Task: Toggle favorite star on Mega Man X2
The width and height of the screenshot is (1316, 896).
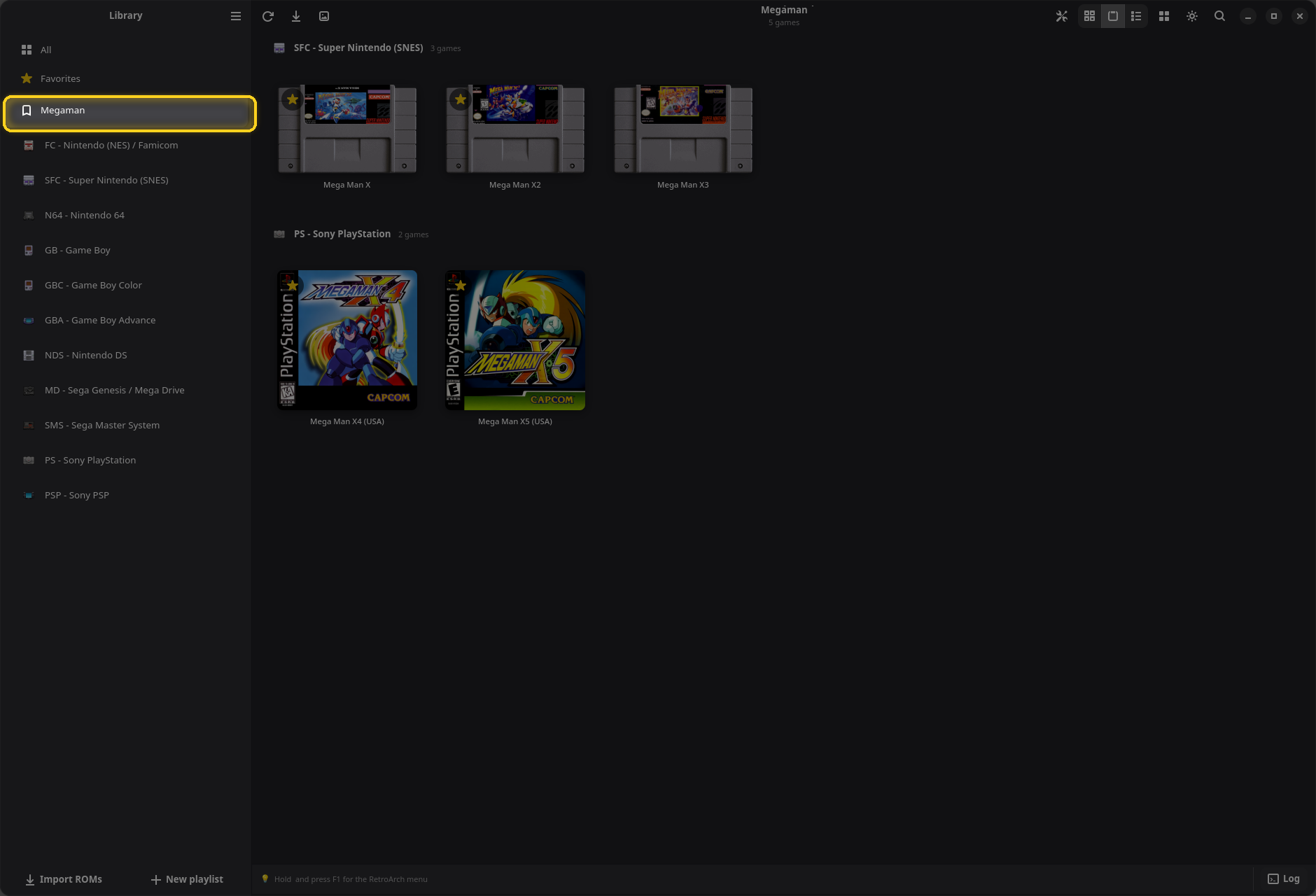Action: point(461,99)
